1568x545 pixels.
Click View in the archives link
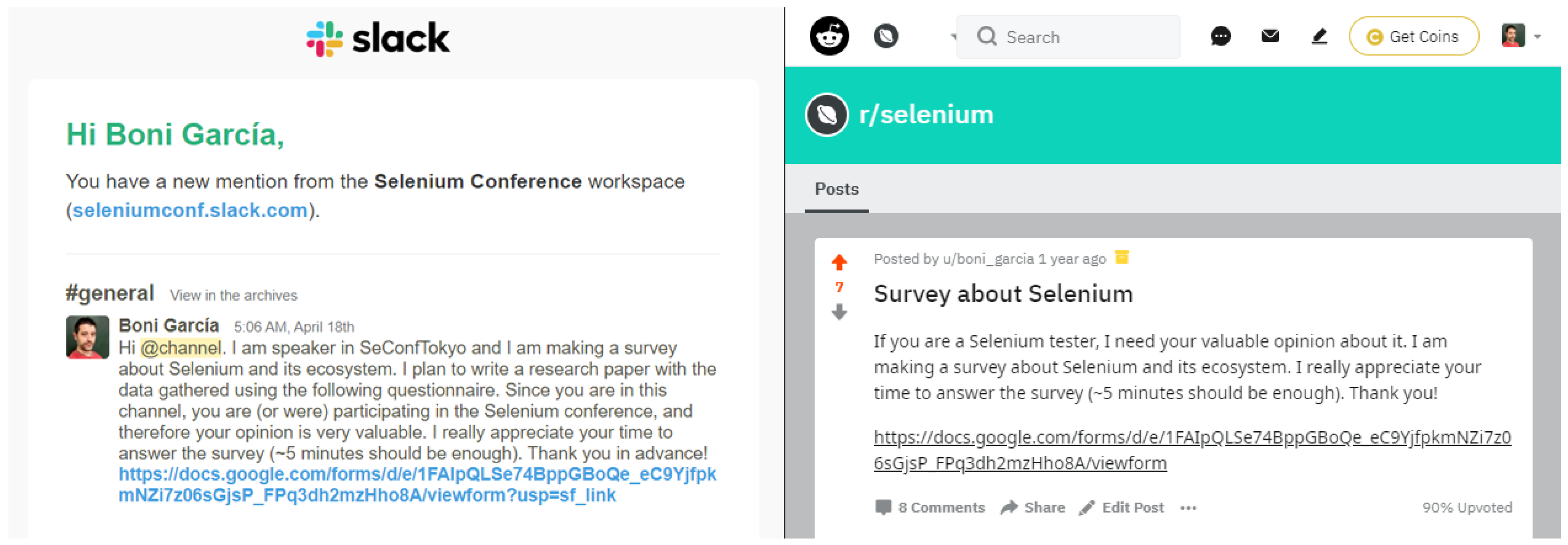coord(234,295)
